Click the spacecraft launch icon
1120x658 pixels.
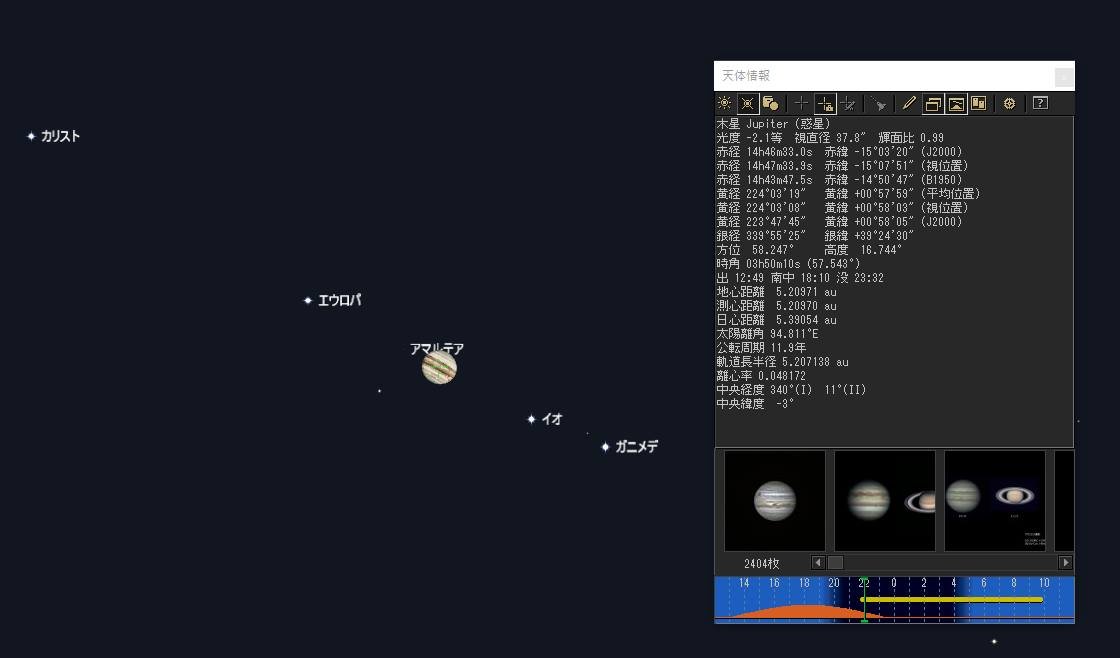click(x=879, y=104)
